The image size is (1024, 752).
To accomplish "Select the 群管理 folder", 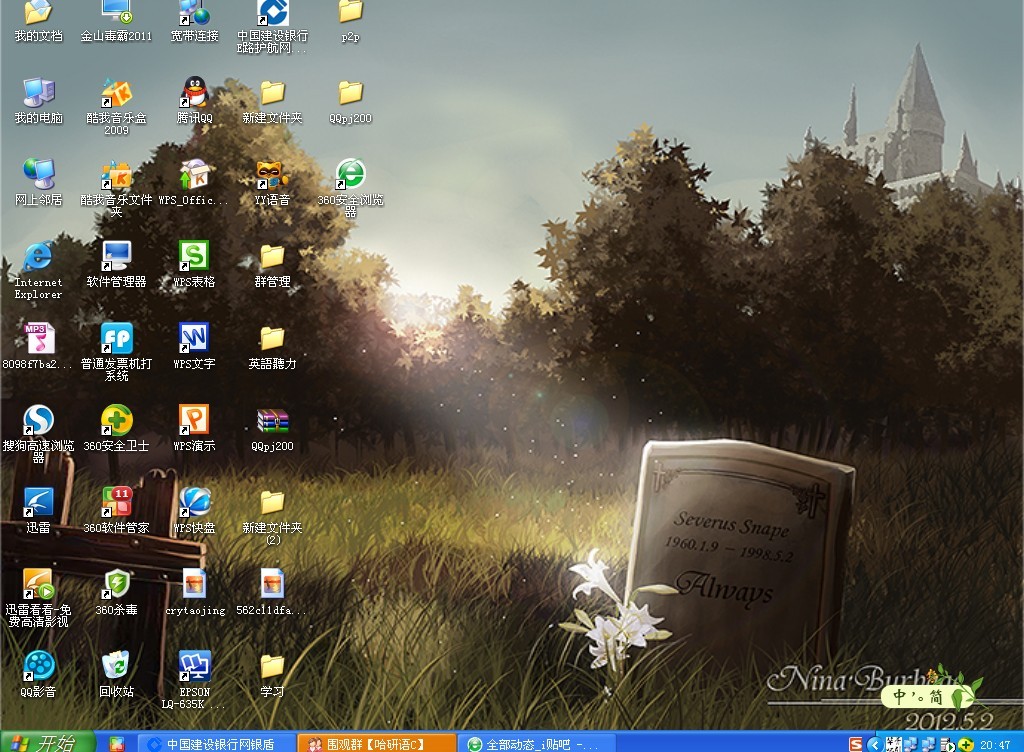I will [x=272, y=264].
